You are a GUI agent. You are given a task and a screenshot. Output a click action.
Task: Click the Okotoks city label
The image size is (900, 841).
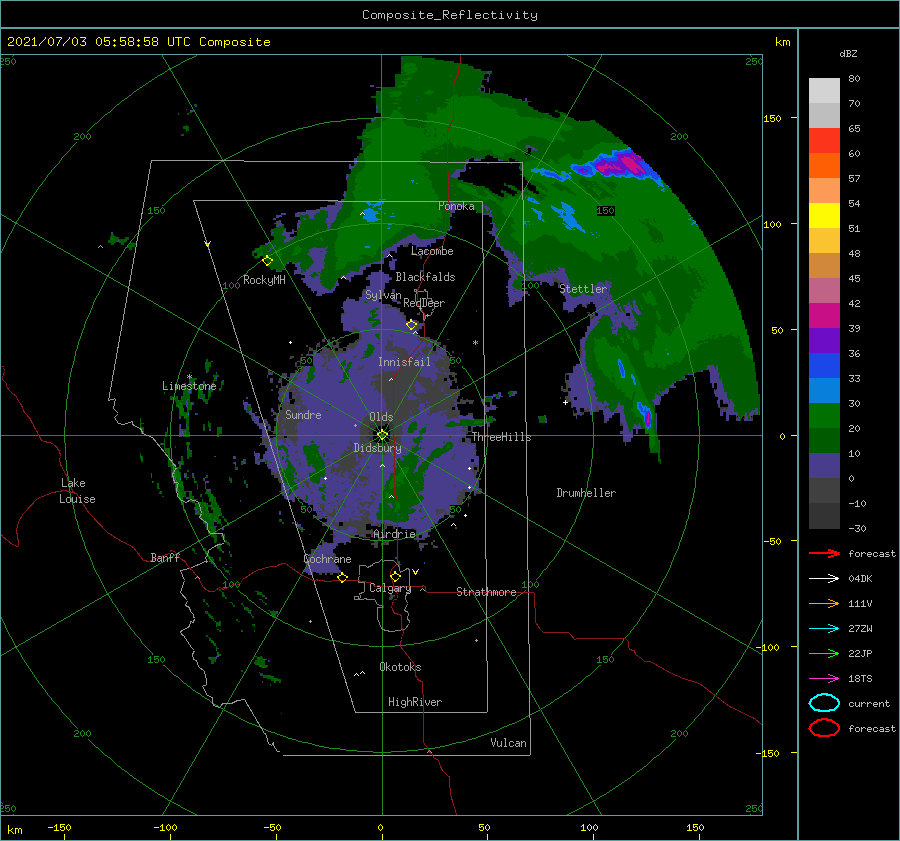point(400,667)
